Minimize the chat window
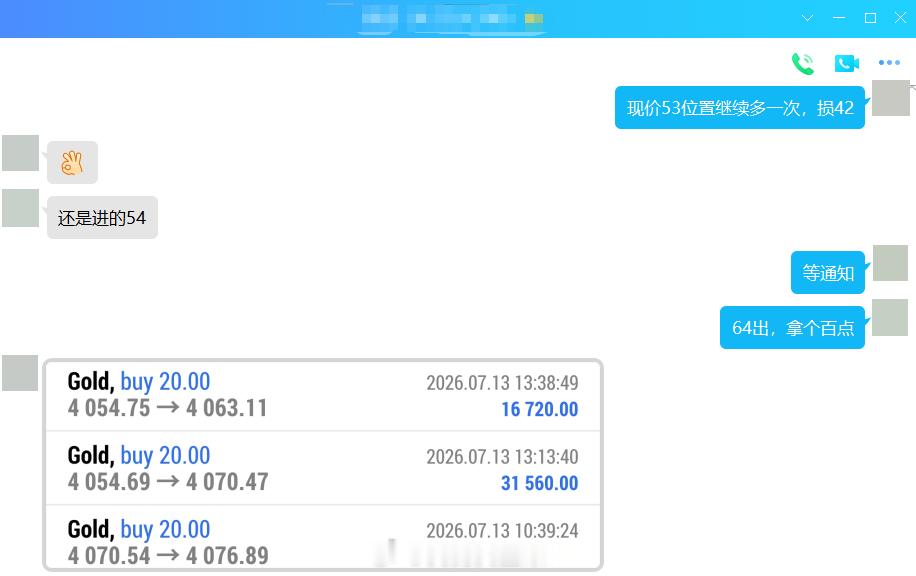This screenshot has height=576, width=916. [839, 18]
